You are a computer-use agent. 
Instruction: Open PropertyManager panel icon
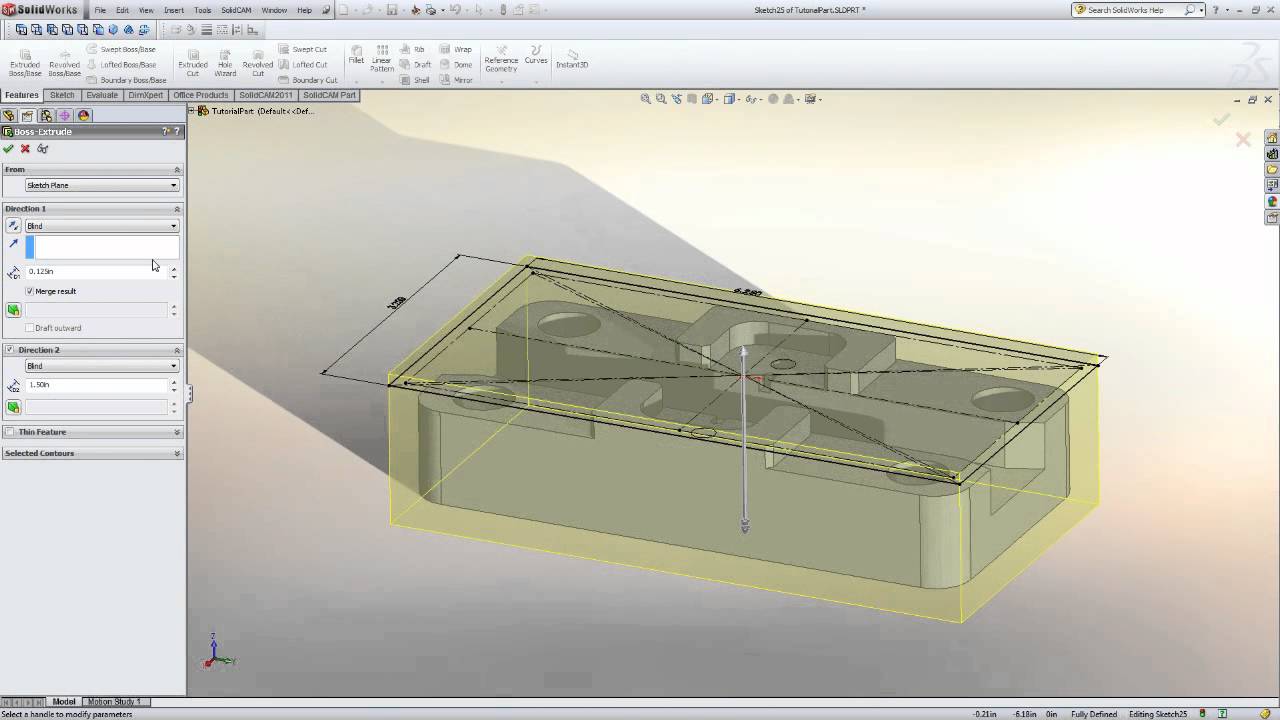pyautogui.click(x=28, y=116)
